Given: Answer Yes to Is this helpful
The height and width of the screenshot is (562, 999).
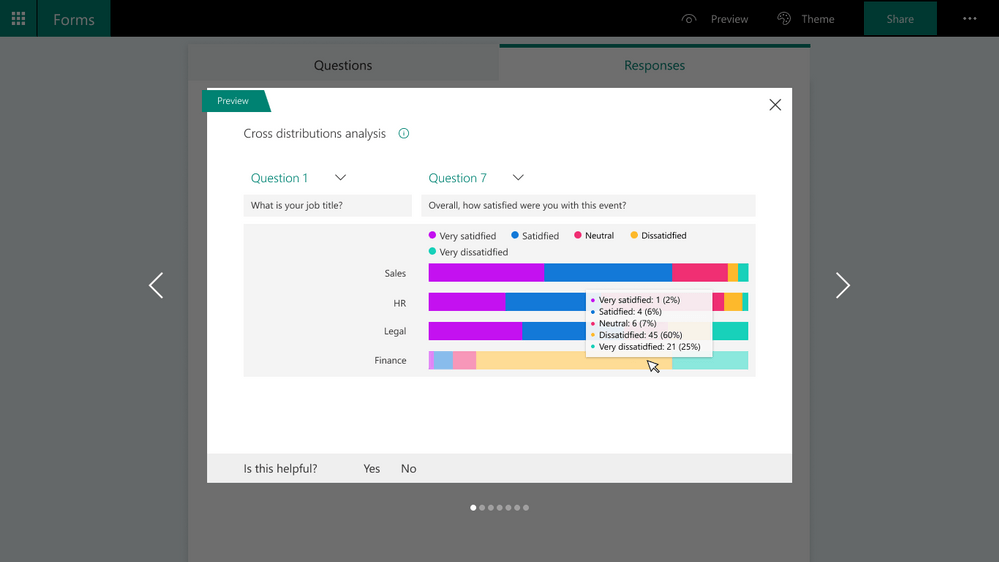Looking at the screenshot, I should point(371,468).
